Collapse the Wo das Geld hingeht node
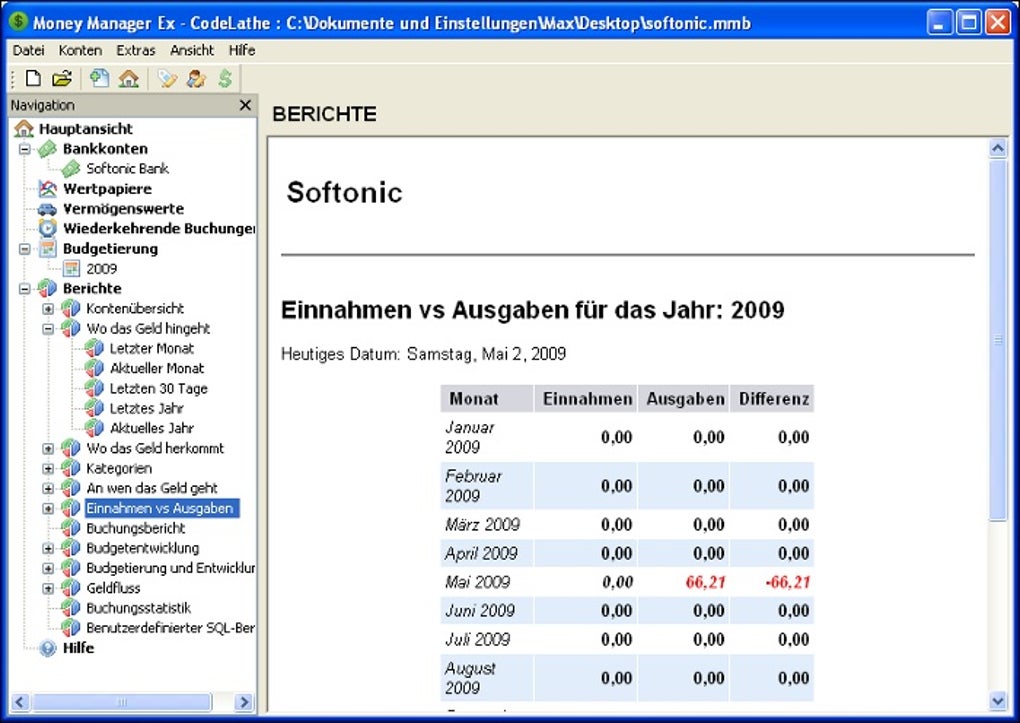 click(x=48, y=329)
